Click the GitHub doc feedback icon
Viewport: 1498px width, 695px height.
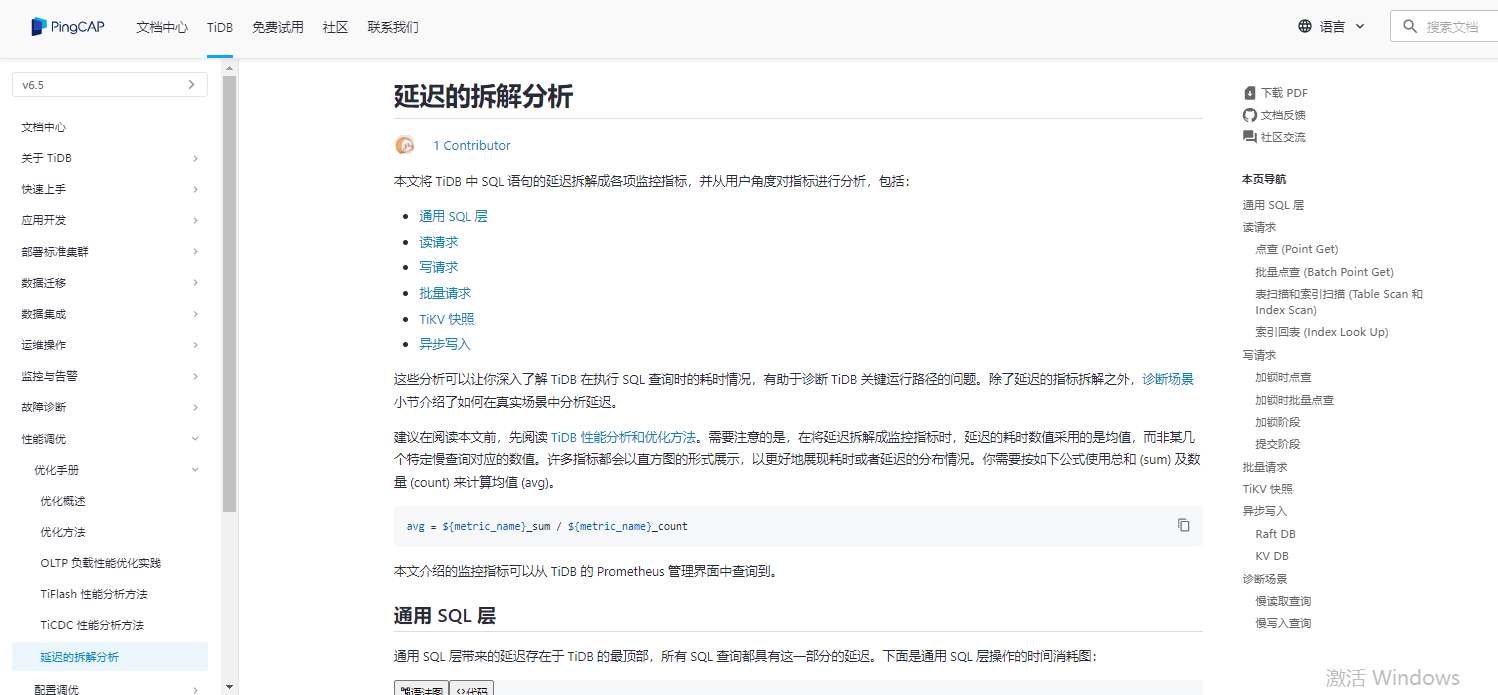pos(1250,115)
